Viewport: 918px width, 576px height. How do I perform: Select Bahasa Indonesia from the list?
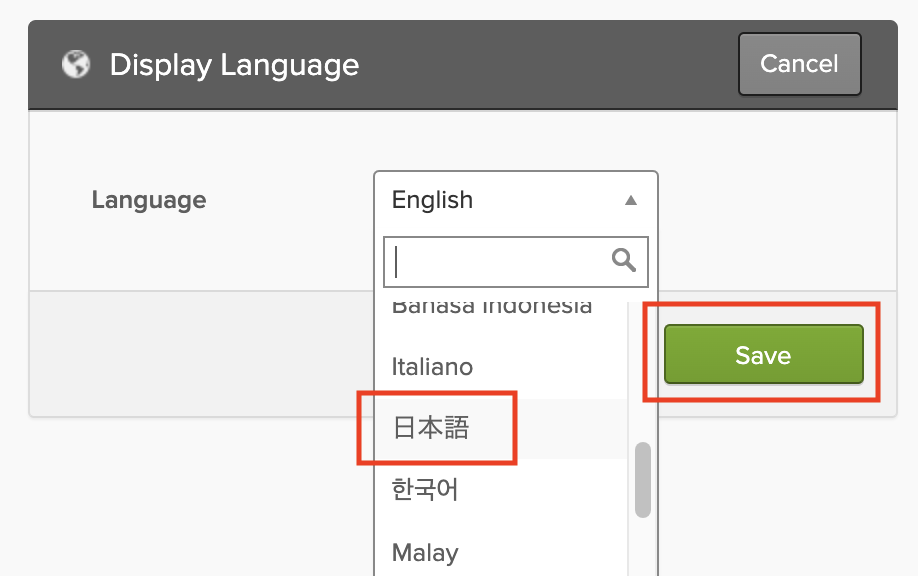click(492, 308)
